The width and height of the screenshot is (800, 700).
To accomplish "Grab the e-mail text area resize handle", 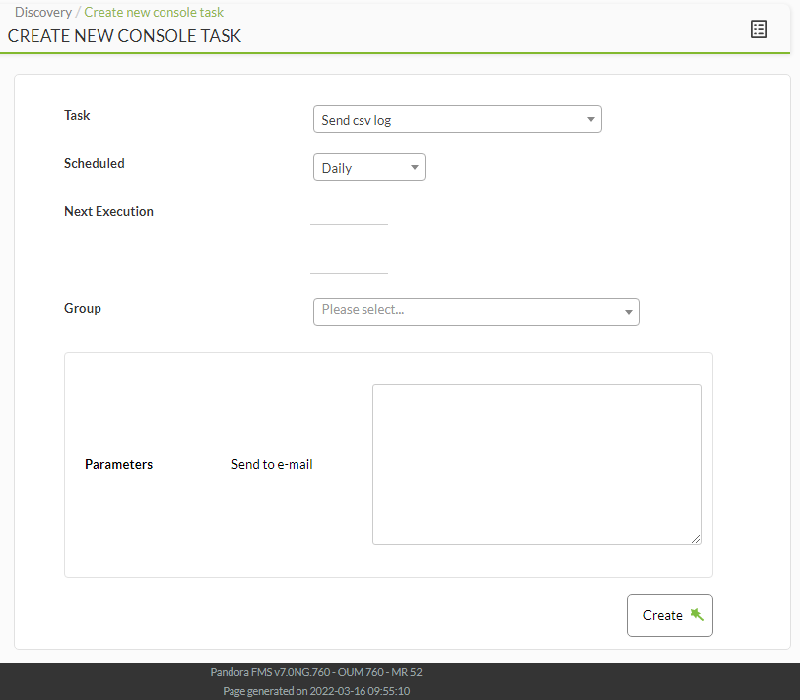I will click(696, 539).
